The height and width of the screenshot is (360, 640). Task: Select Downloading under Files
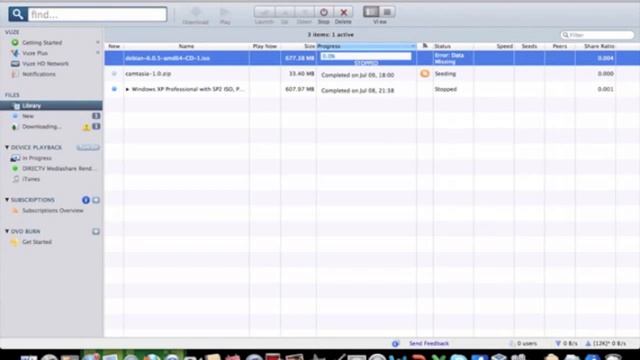pyautogui.click(x=42, y=127)
